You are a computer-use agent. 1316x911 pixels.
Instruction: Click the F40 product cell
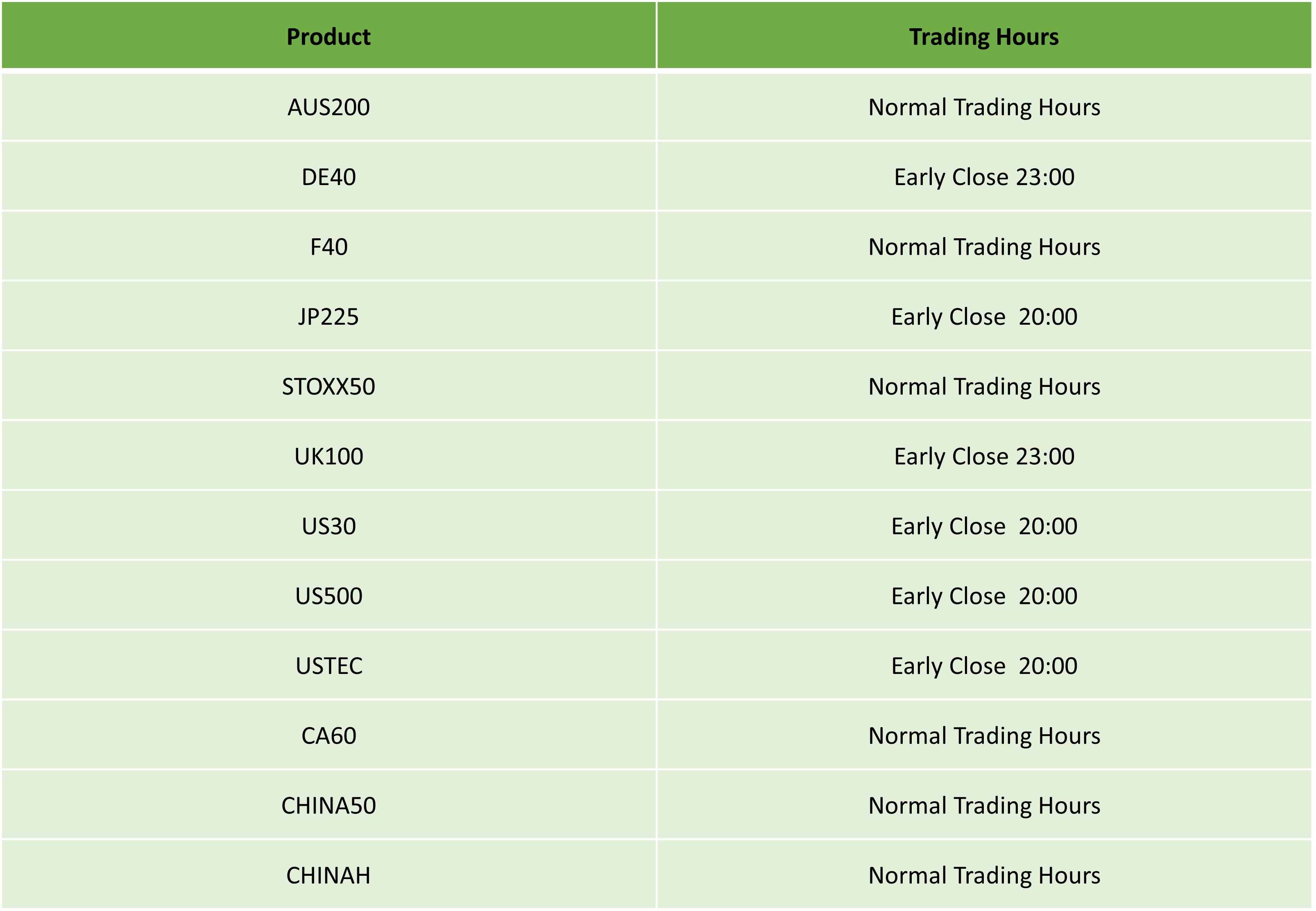click(x=328, y=247)
